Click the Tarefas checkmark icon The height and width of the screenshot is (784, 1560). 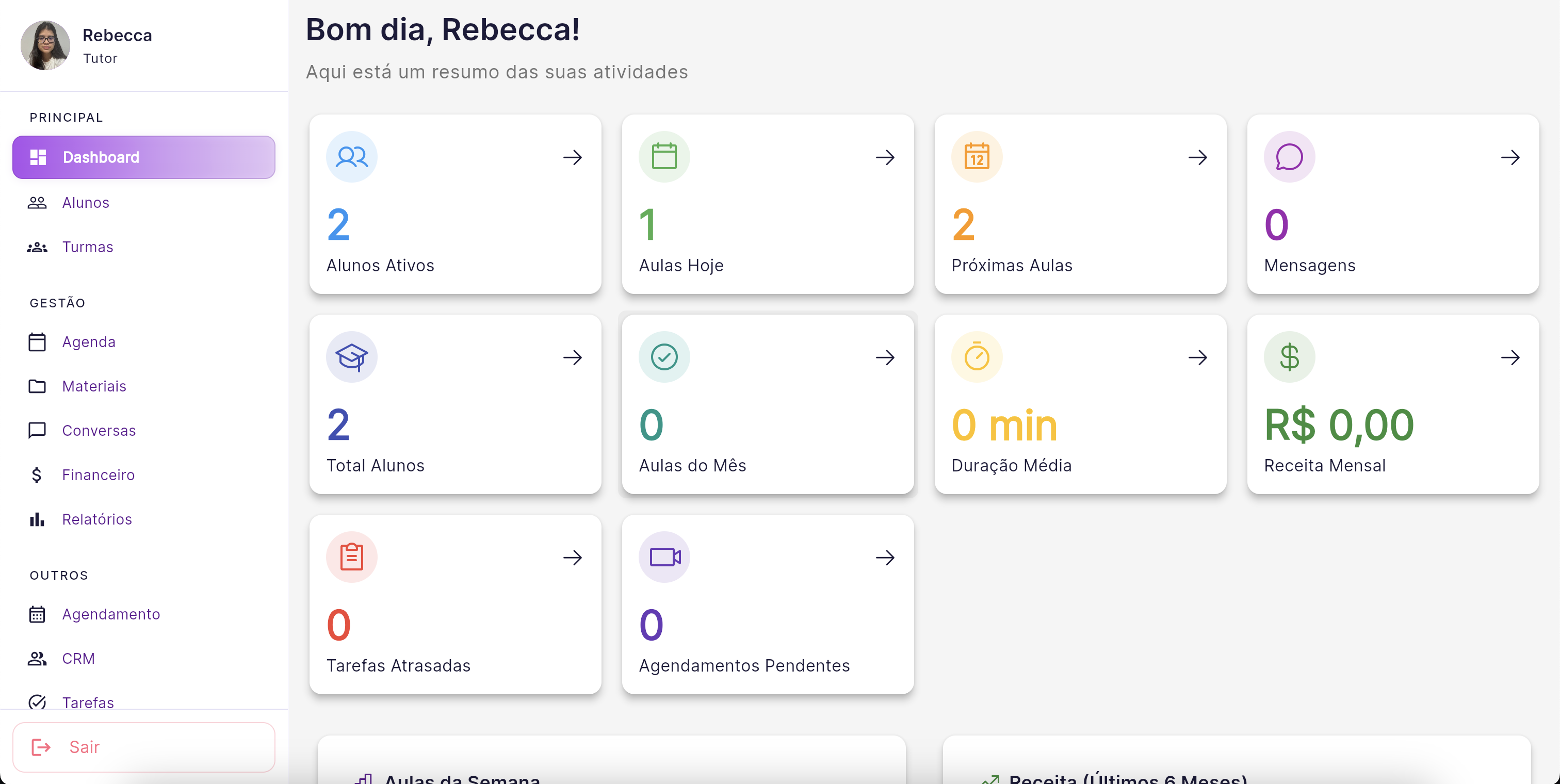38,703
